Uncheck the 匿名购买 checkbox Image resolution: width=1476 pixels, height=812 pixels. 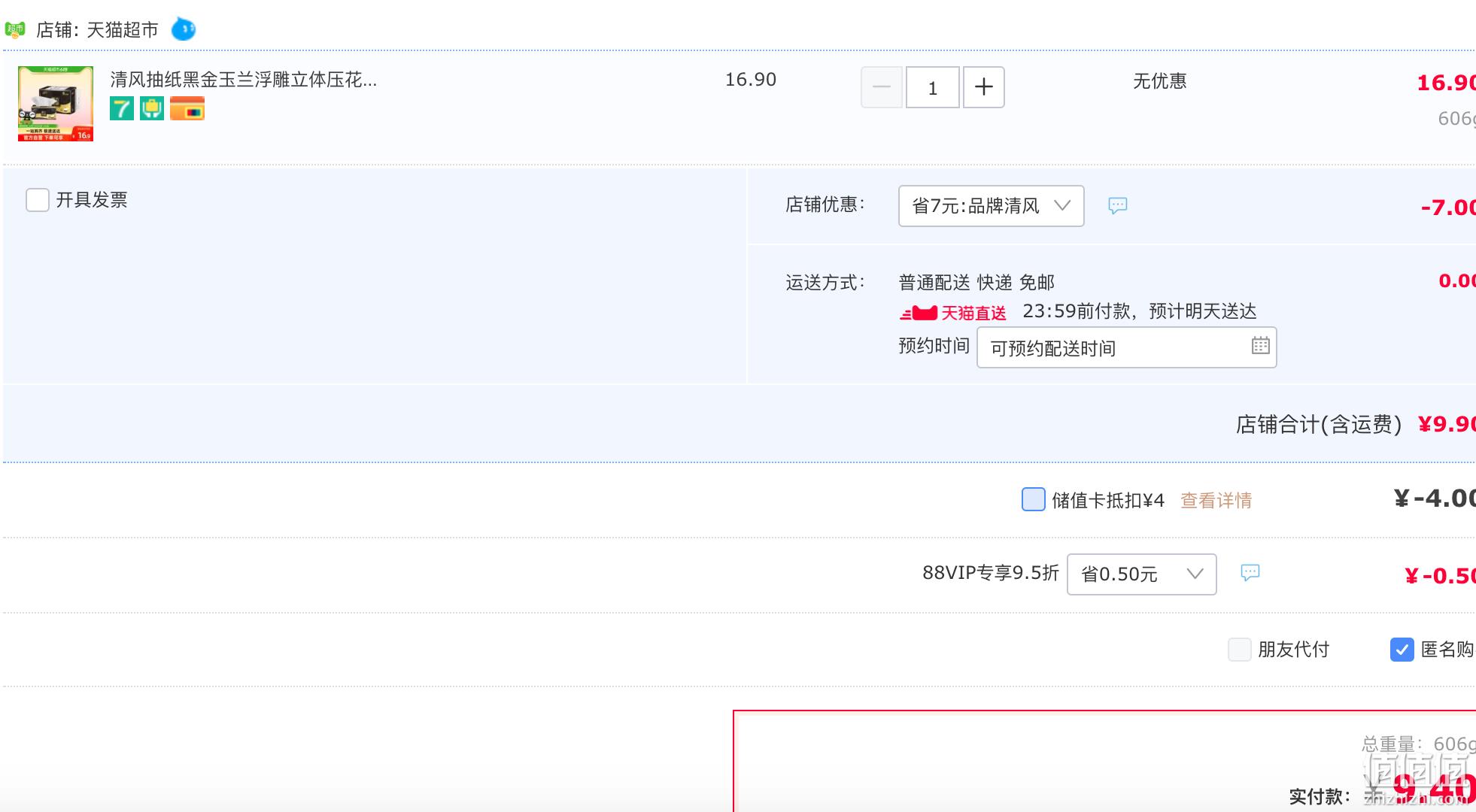coord(1402,650)
